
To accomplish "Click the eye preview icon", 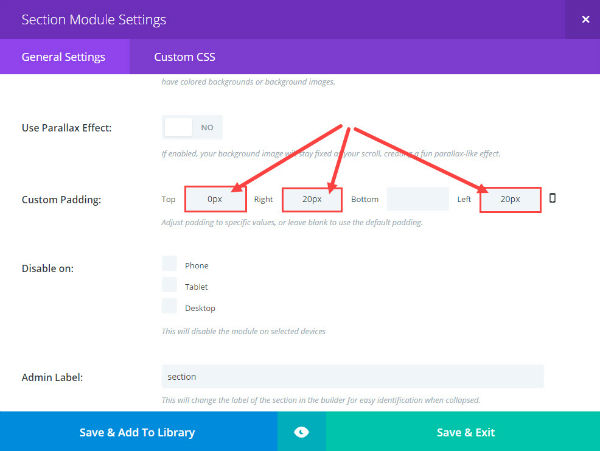I will [301, 432].
